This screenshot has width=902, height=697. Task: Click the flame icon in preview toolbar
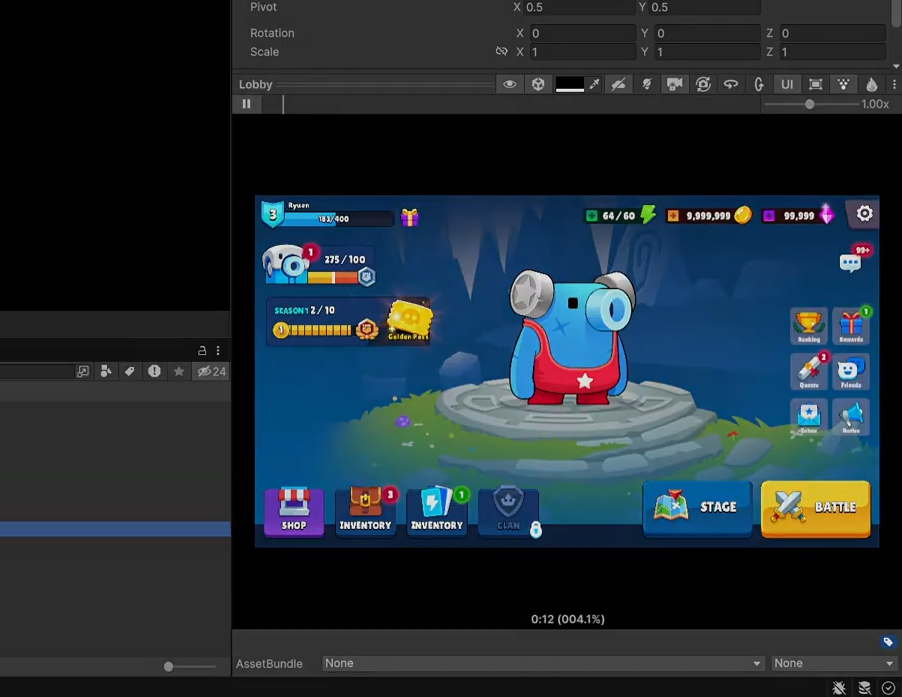871,85
